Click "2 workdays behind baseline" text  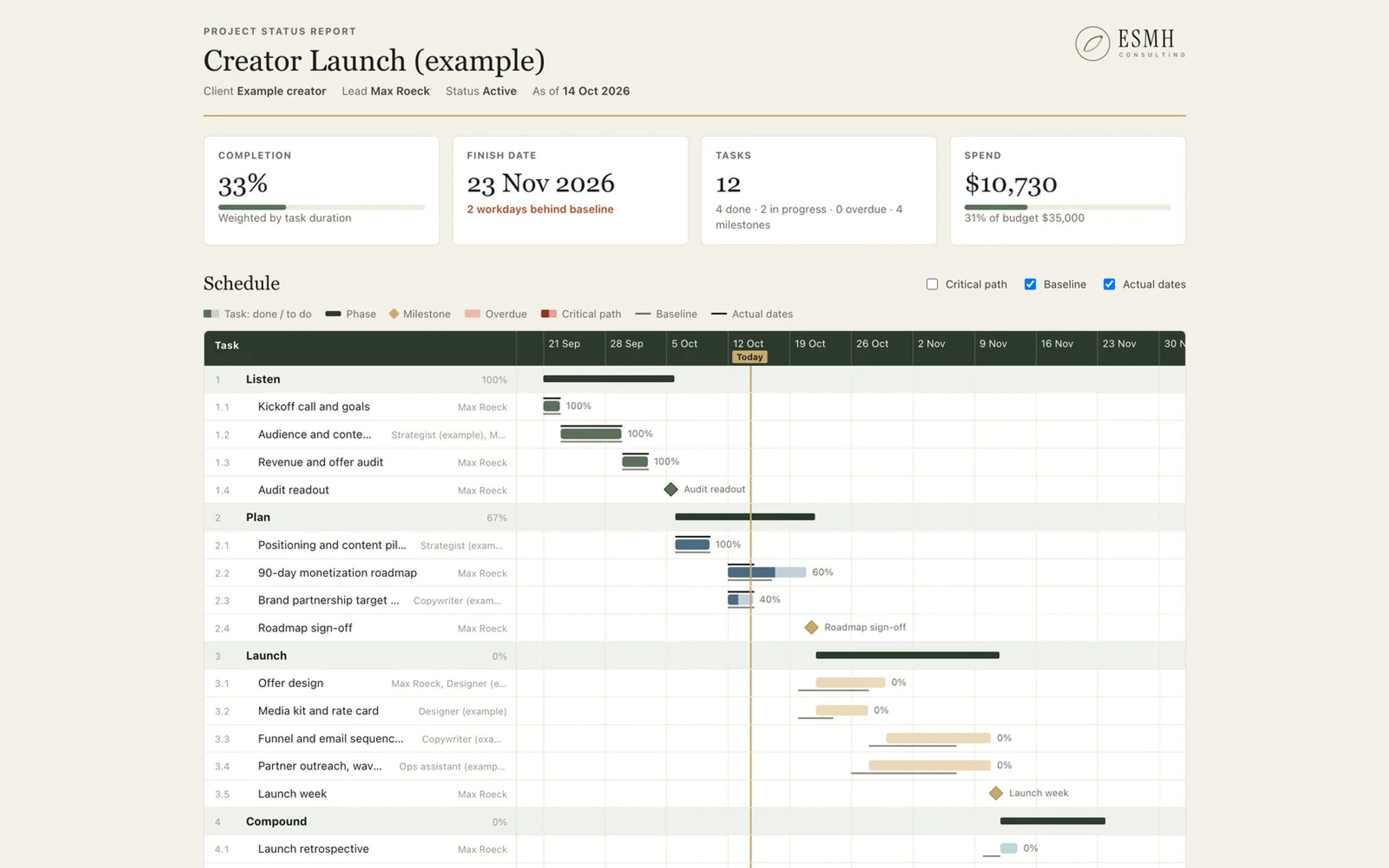click(540, 209)
